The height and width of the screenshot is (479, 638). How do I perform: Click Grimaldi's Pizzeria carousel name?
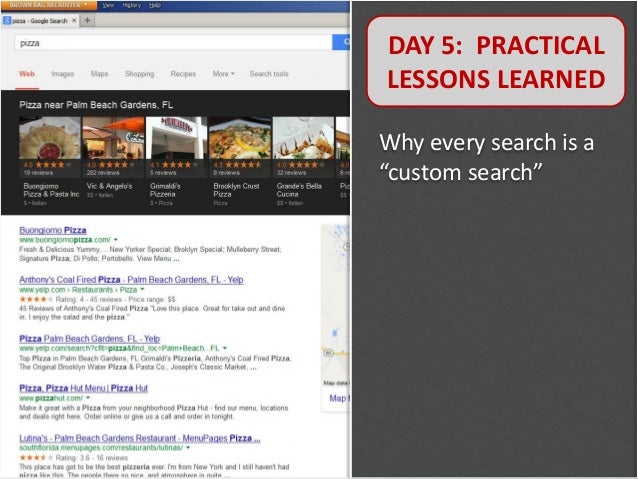click(165, 190)
